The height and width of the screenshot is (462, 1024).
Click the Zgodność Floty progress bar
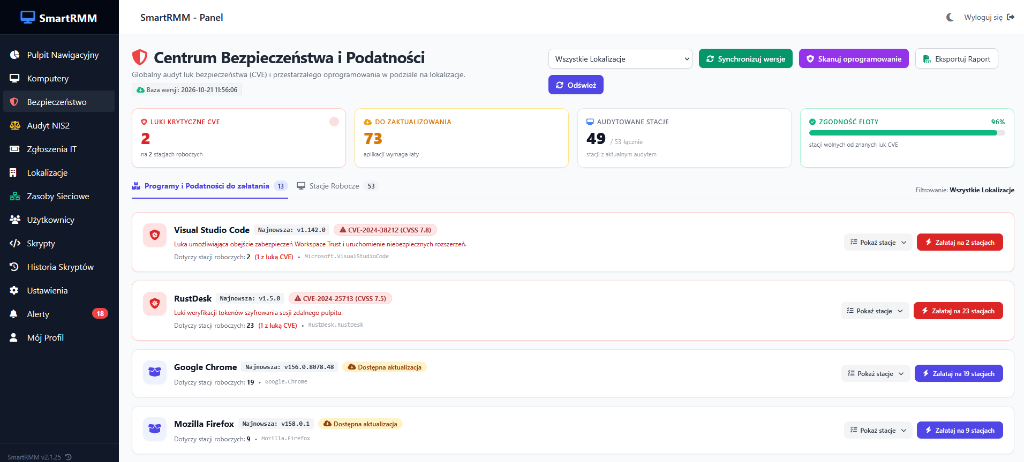click(x=906, y=133)
